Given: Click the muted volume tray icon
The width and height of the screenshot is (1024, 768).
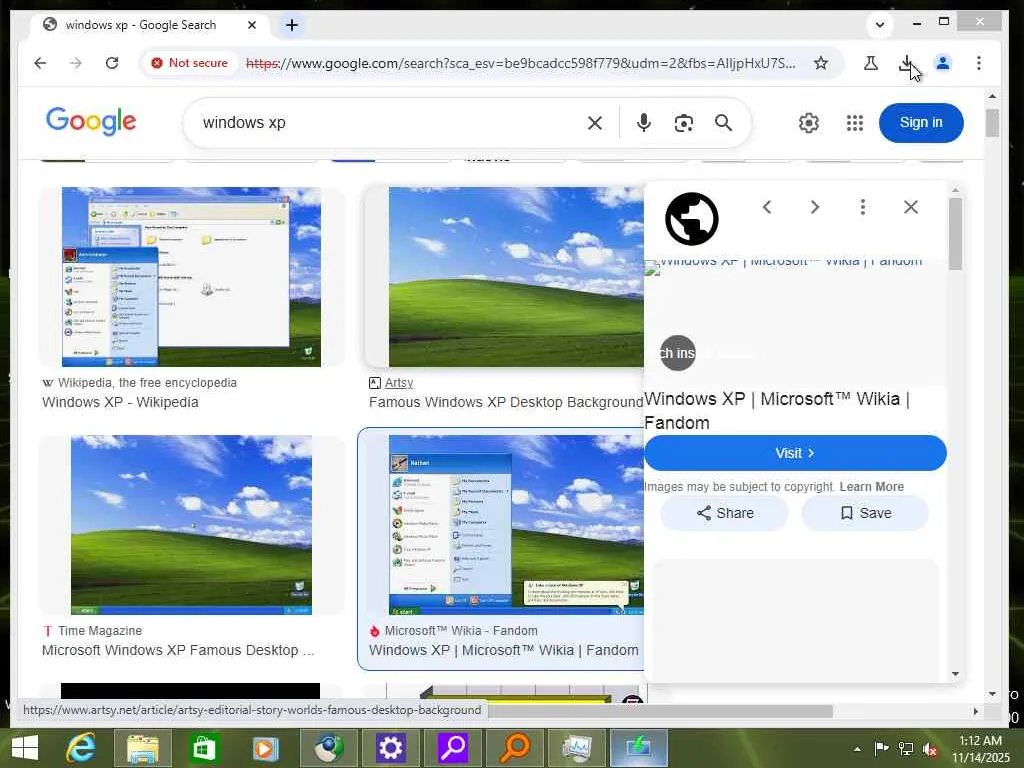Looking at the screenshot, I should point(929,749).
